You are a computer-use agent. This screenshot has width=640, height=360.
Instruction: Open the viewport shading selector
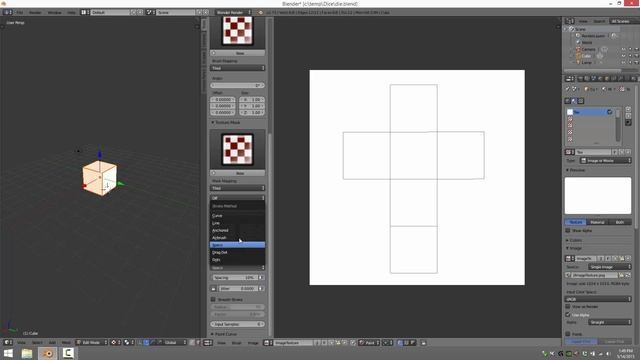pyautogui.click(x=129, y=342)
